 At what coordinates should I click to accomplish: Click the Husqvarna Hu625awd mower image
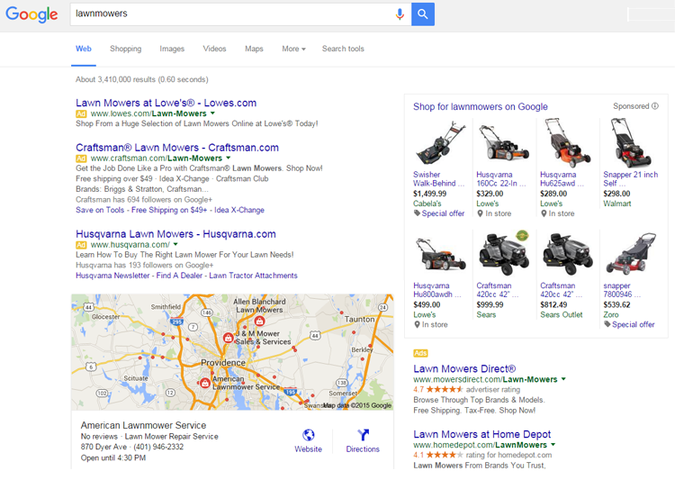coord(567,141)
